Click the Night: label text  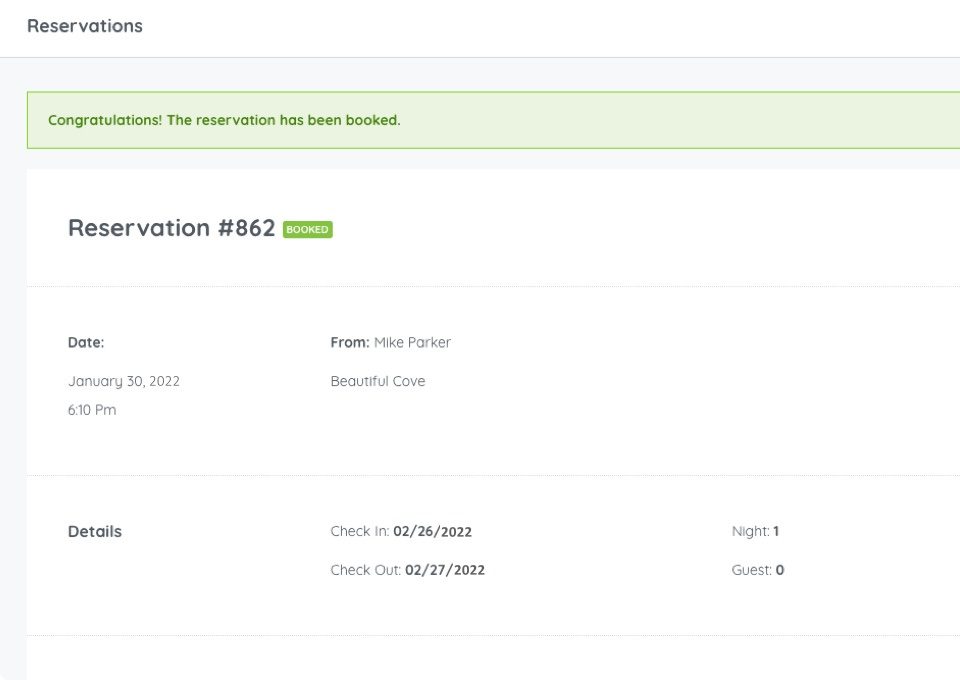pos(751,531)
